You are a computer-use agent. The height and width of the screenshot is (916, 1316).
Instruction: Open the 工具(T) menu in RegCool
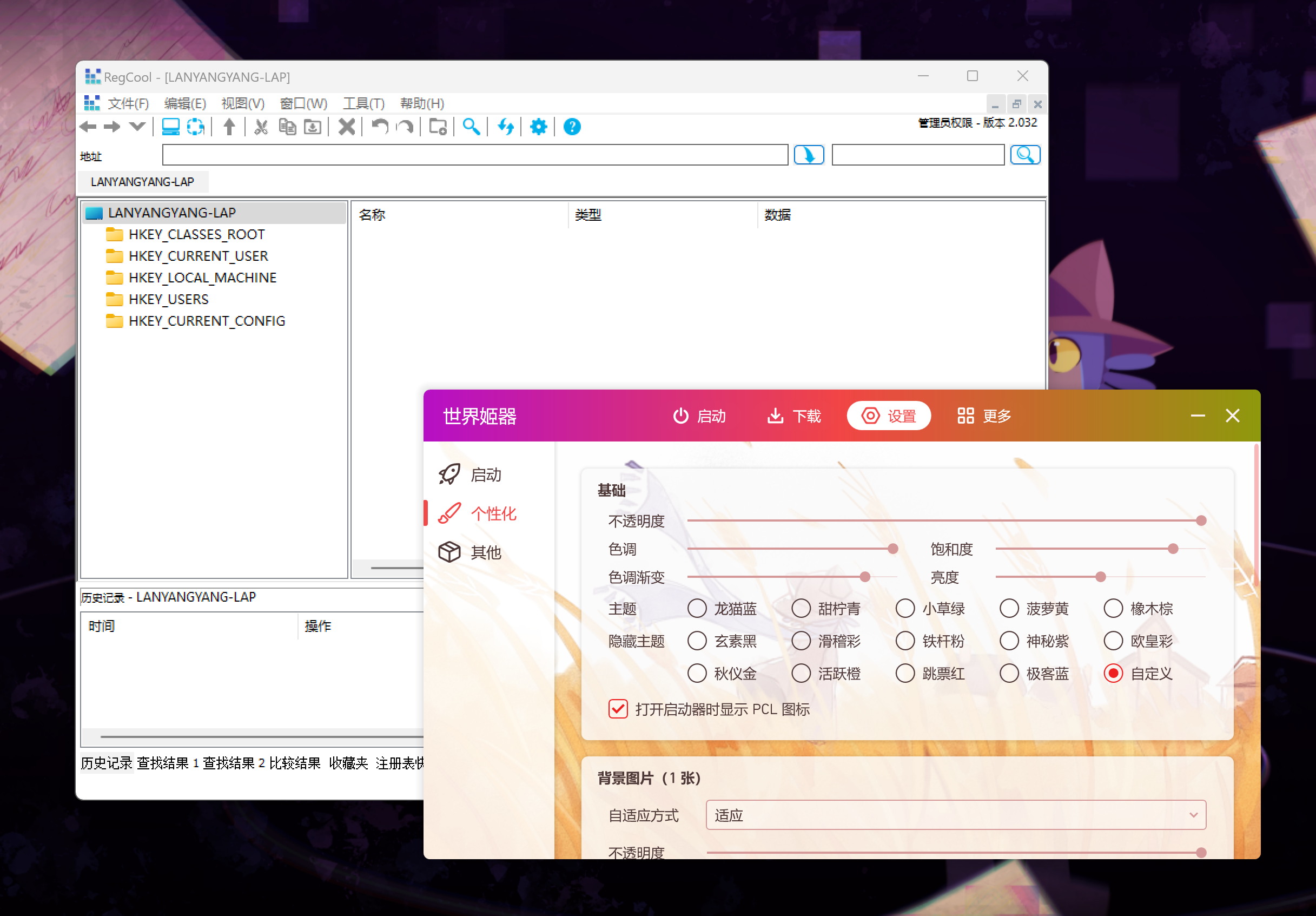pyautogui.click(x=362, y=103)
